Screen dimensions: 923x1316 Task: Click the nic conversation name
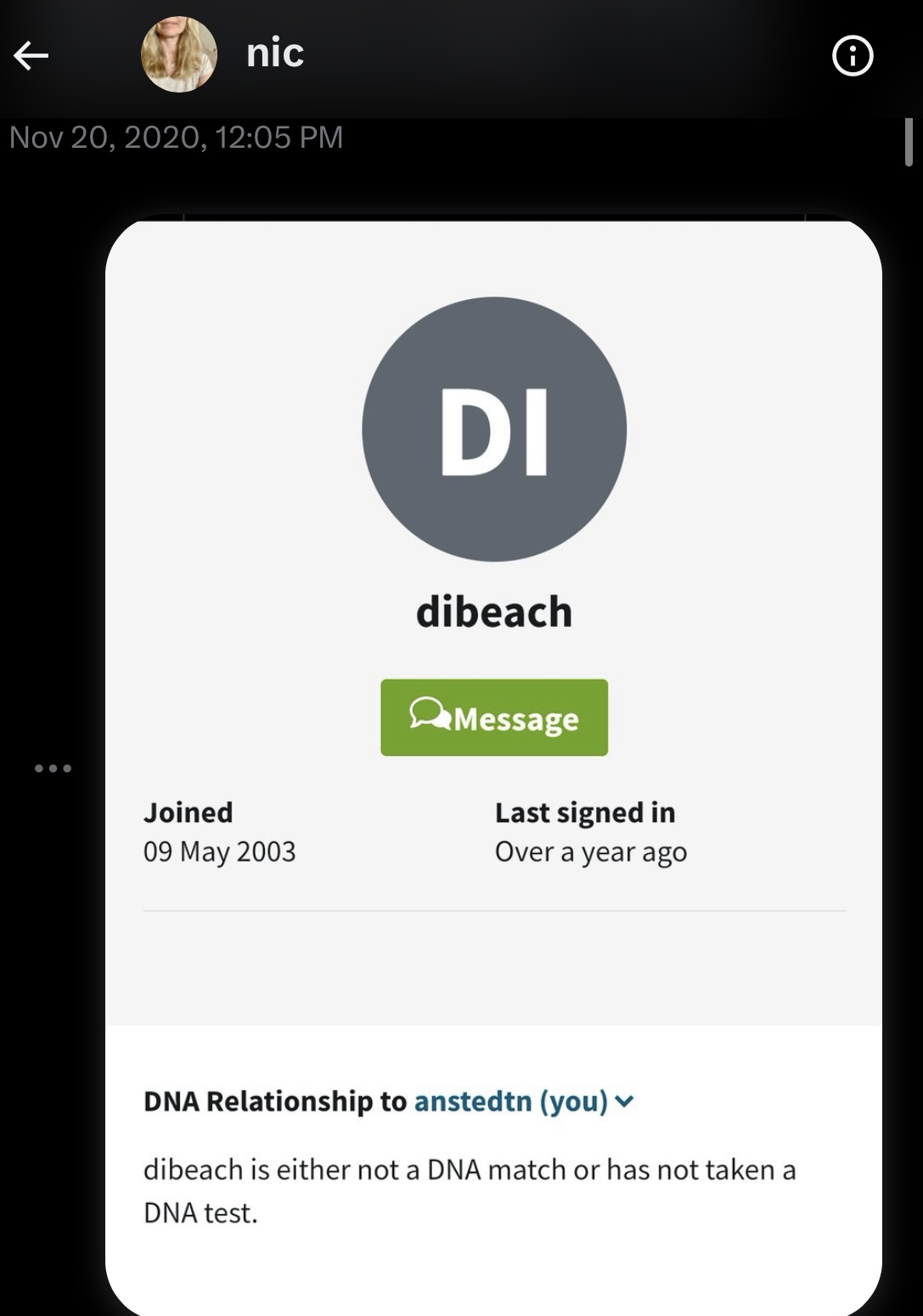tap(274, 54)
